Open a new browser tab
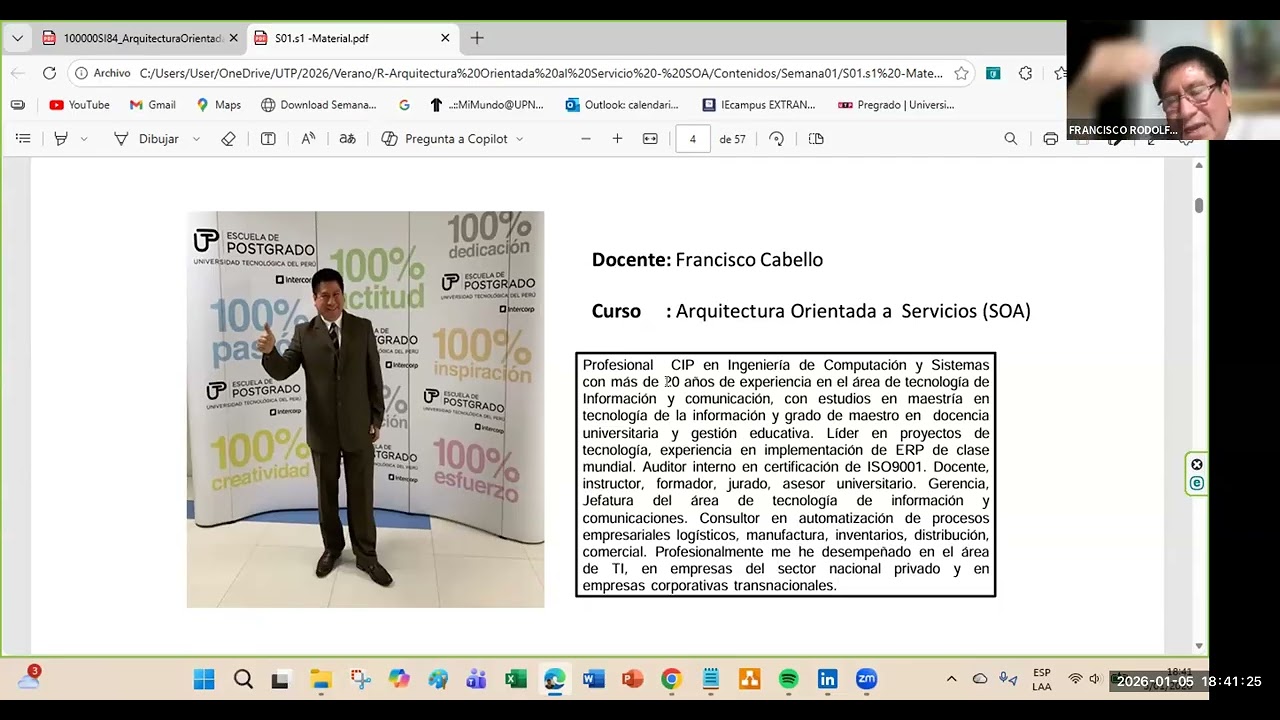1280x720 pixels. point(477,38)
